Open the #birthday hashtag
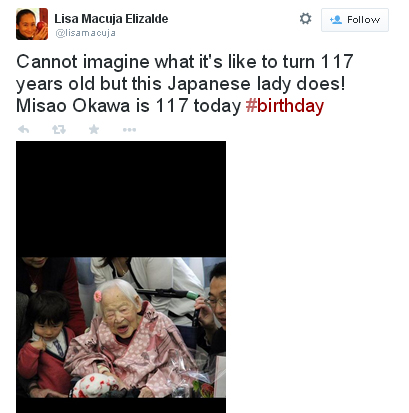The image size is (409, 413). tap(285, 106)
